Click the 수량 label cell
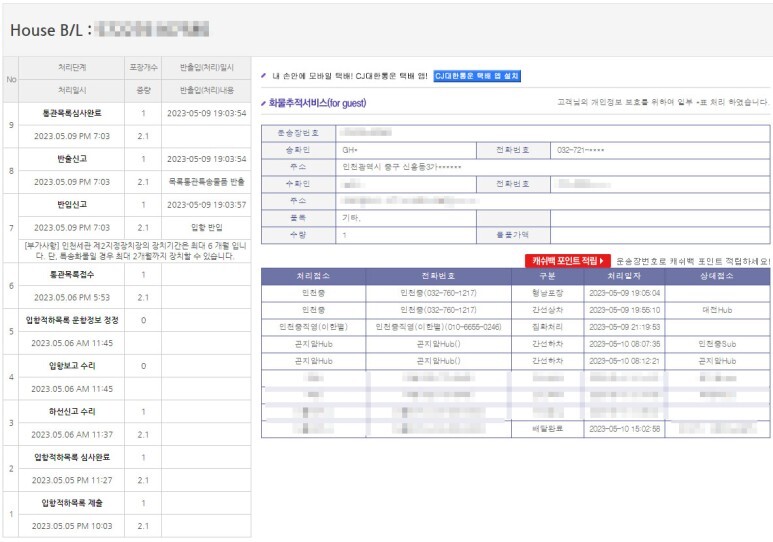Screen dimensions: 773x542 tap(298, 235)
